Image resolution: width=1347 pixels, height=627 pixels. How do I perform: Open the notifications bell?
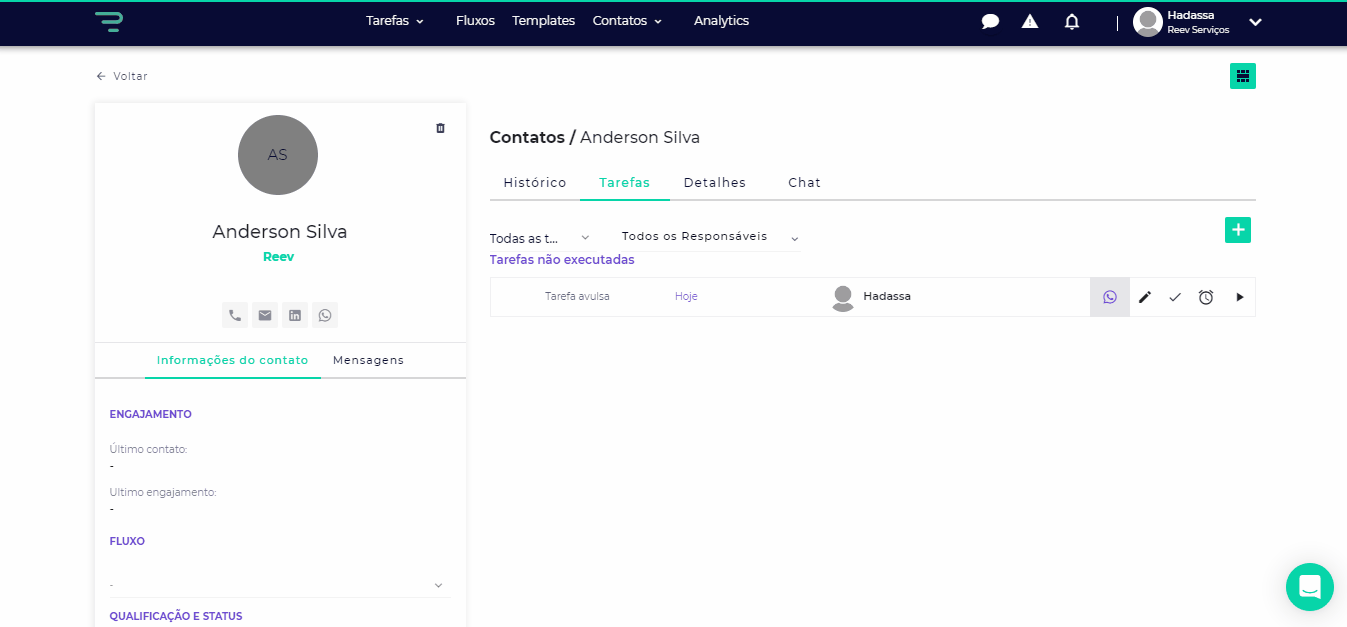pos(1072,21)
